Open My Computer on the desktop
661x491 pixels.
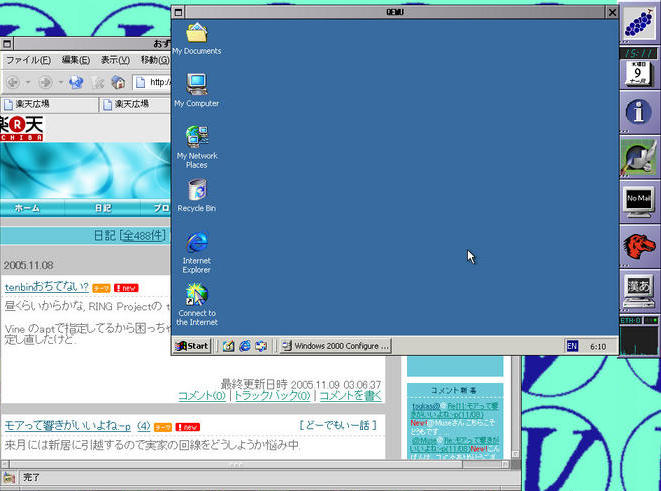coord(196,86)
